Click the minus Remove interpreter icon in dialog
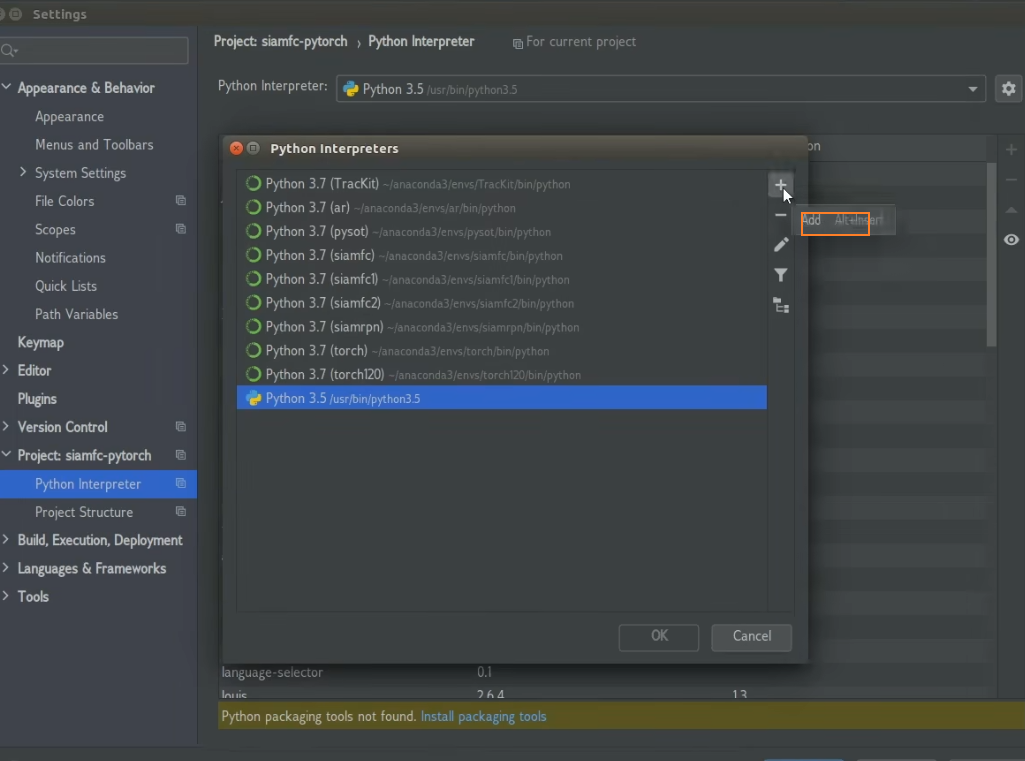The width and height of the screenshot is (1025, 761). click(x=780, y=214)
